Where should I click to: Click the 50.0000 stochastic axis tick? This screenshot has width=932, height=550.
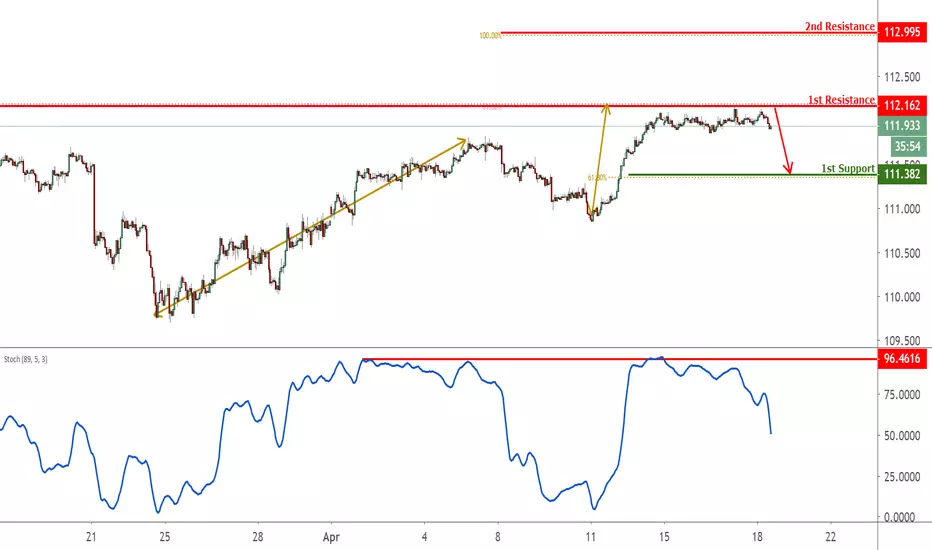[x=902, y=436]
